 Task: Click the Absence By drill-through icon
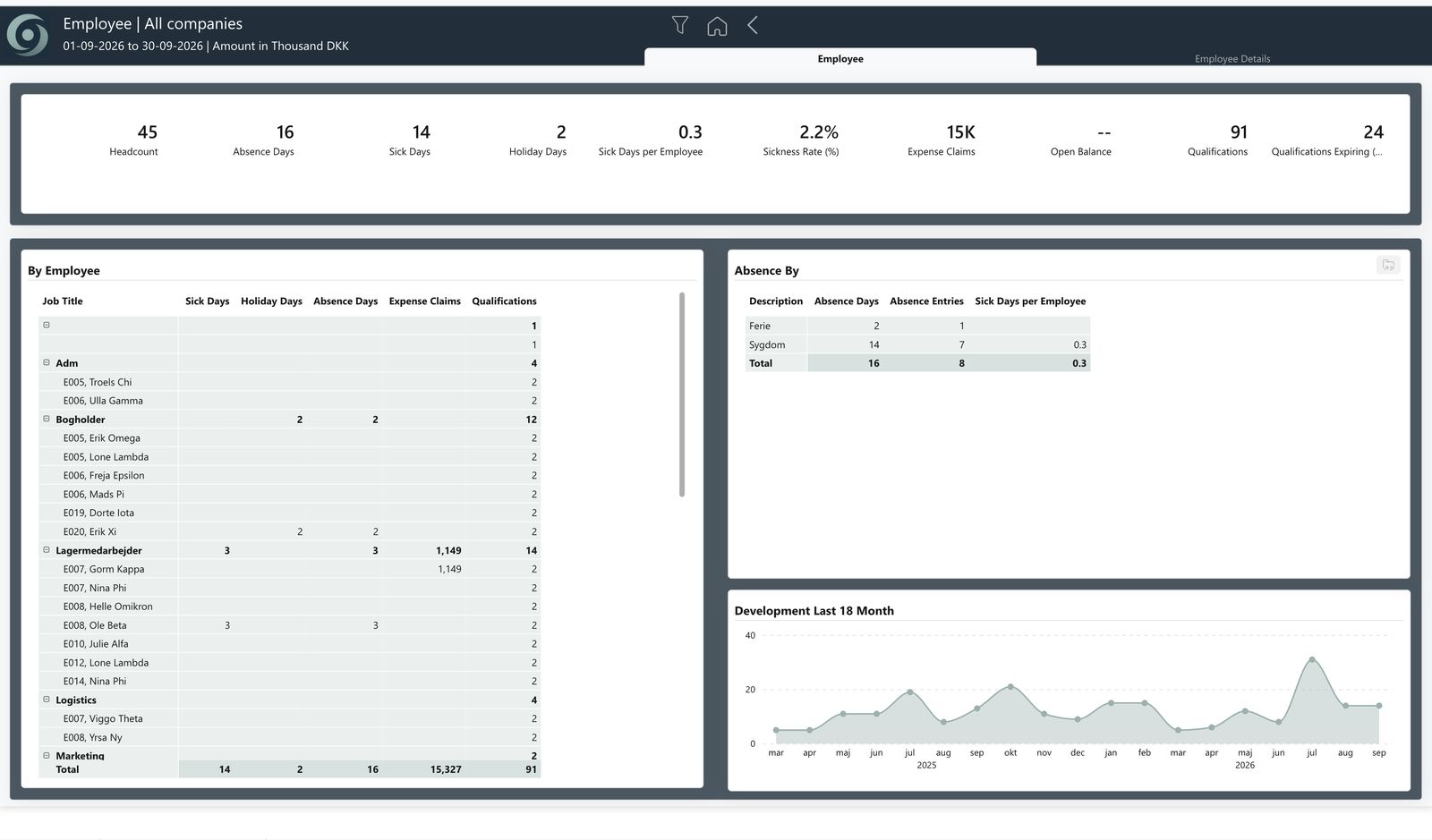coord(1388,265)
